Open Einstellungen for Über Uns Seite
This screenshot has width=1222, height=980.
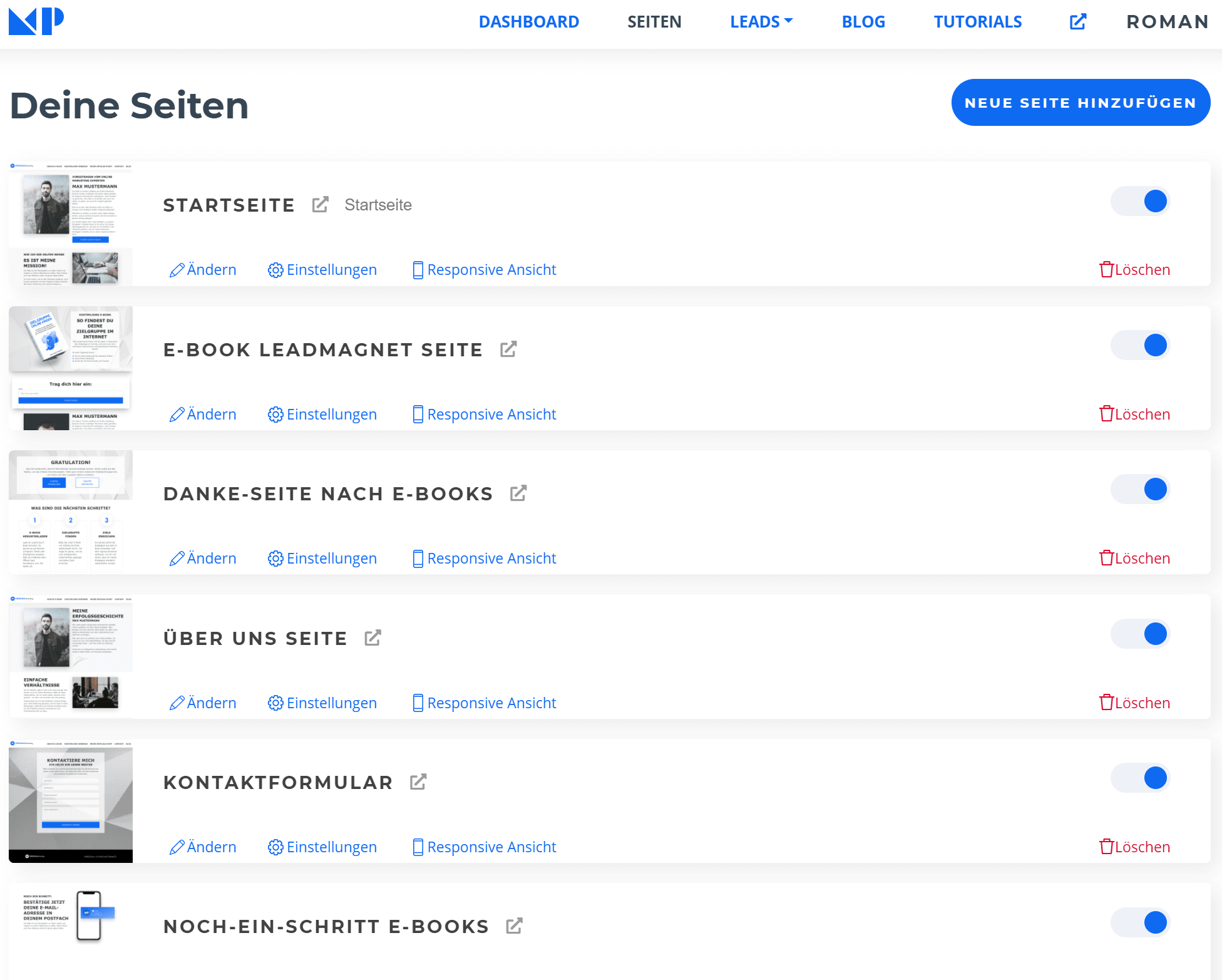322,703
